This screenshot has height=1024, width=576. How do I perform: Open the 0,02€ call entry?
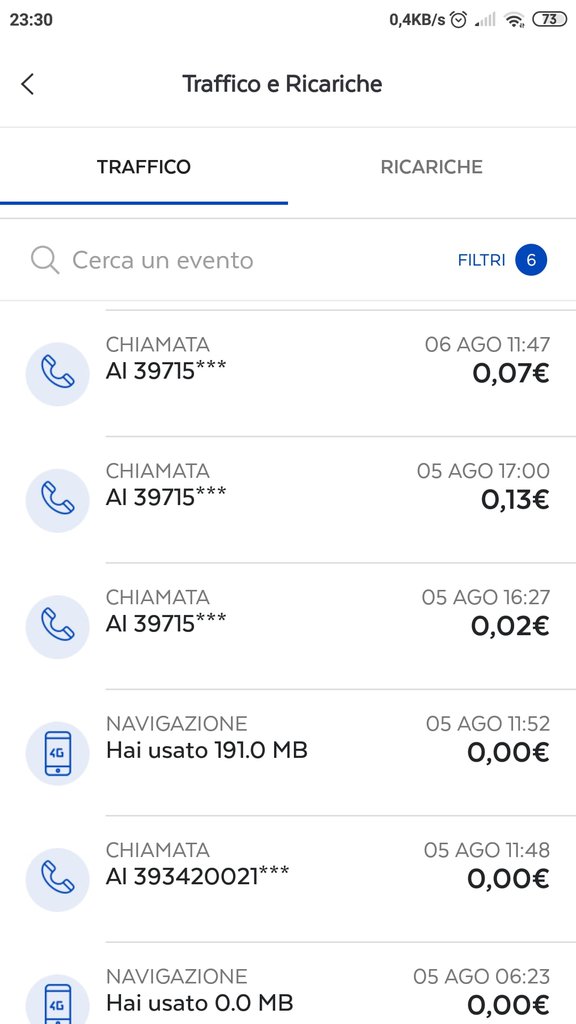288,627
